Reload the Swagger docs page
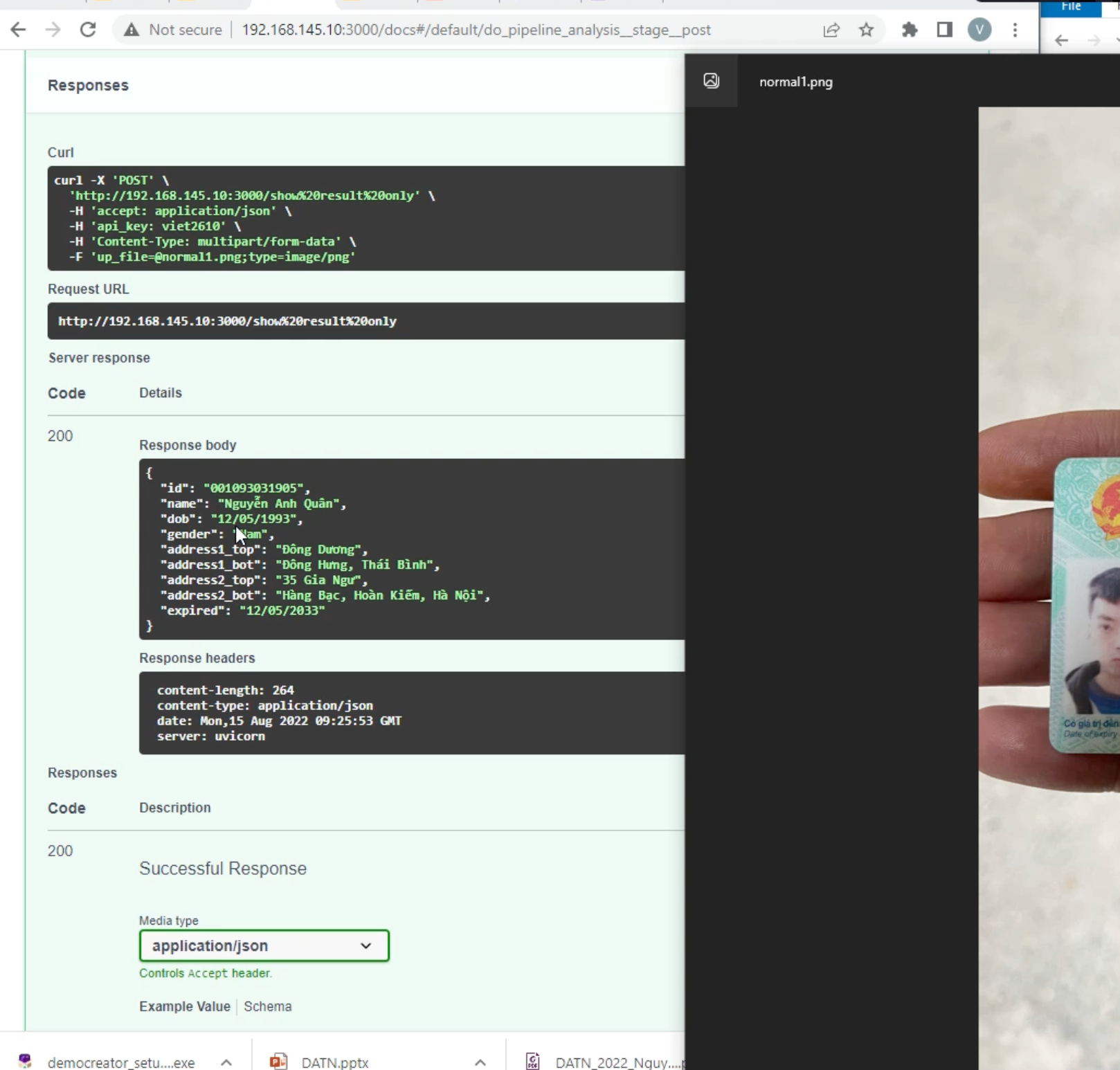 tap(88, 30)
